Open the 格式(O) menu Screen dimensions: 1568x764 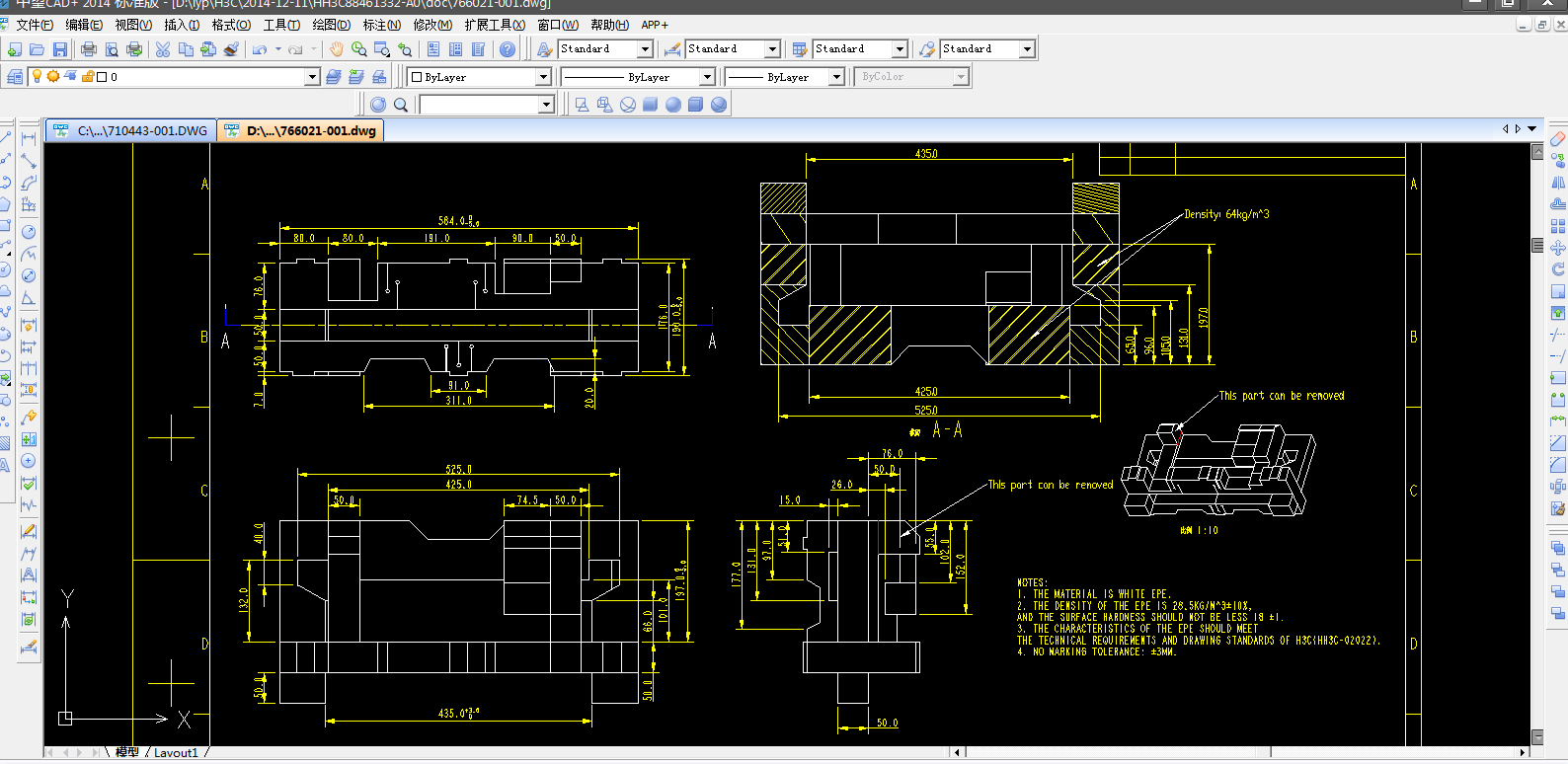pyautogui.click(x=231, y=25)
